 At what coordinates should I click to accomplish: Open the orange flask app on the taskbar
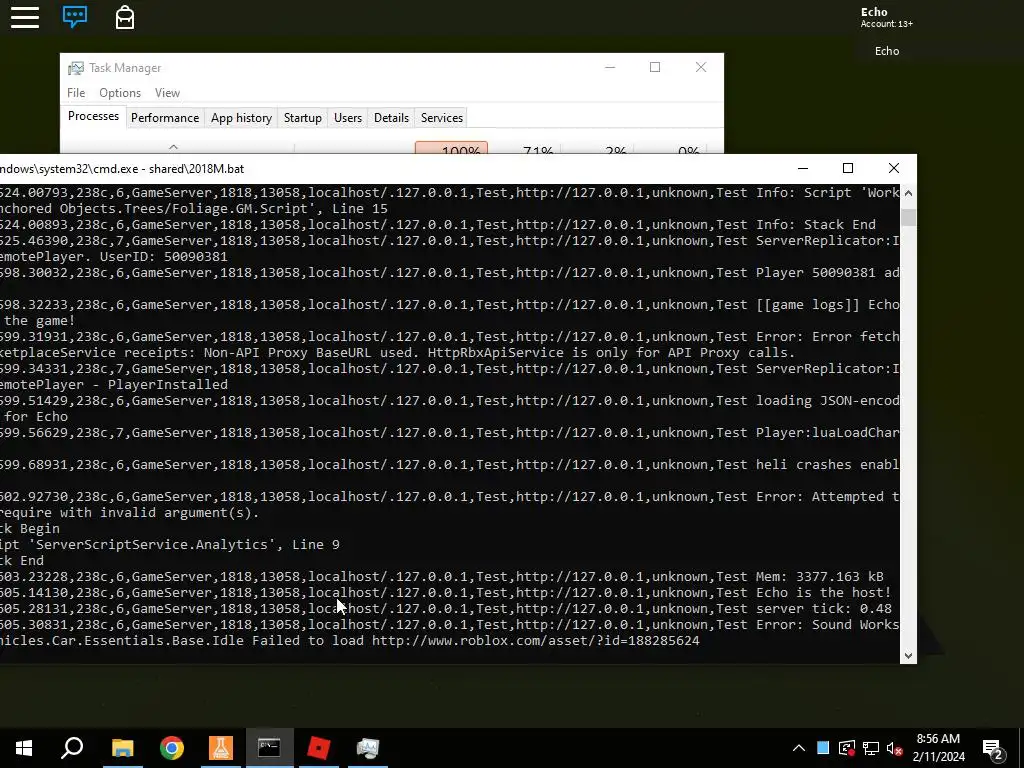[x=221, y=748]
